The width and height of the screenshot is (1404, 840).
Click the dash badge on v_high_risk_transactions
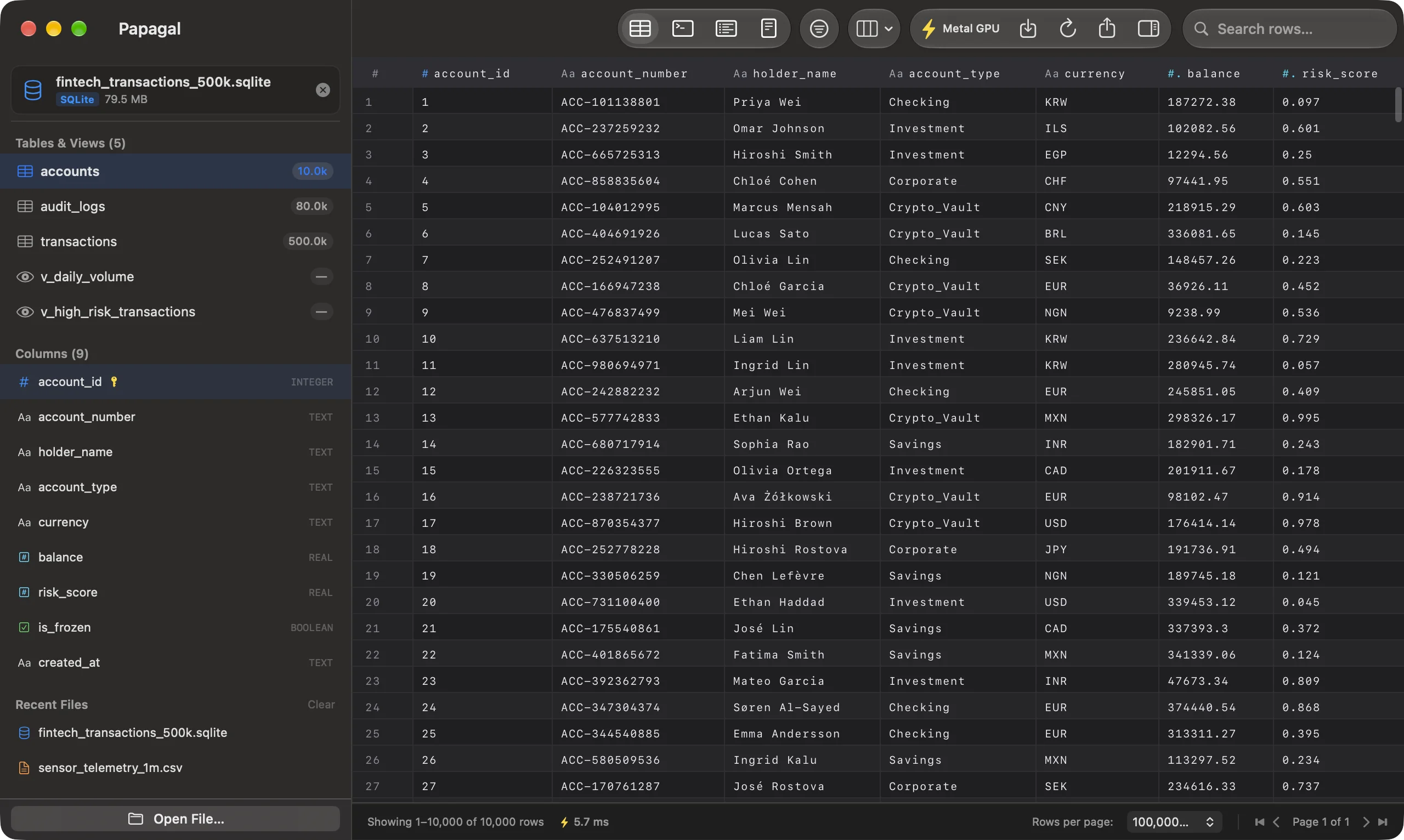[321, 312]
